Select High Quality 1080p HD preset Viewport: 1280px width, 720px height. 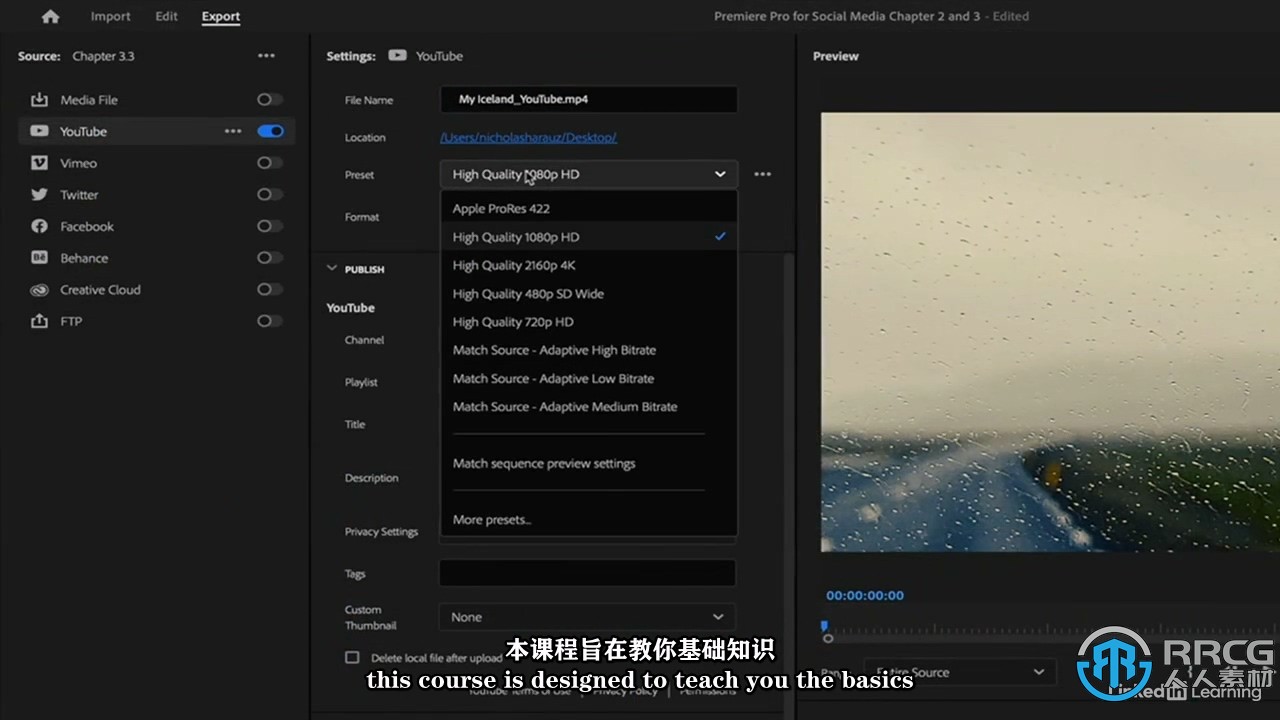(x=589, y=237)
